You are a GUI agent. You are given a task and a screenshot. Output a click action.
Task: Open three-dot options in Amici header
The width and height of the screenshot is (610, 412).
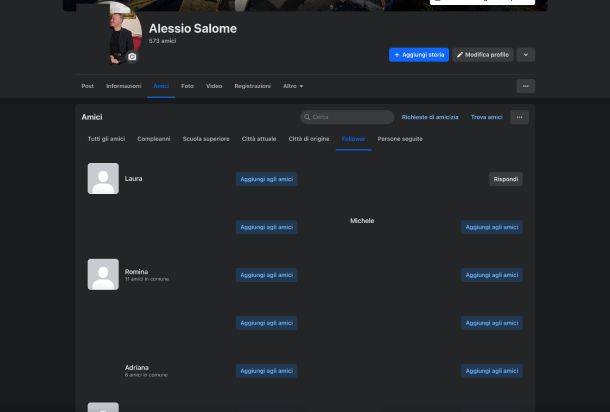pyautogui.click(x=519, y=117)
